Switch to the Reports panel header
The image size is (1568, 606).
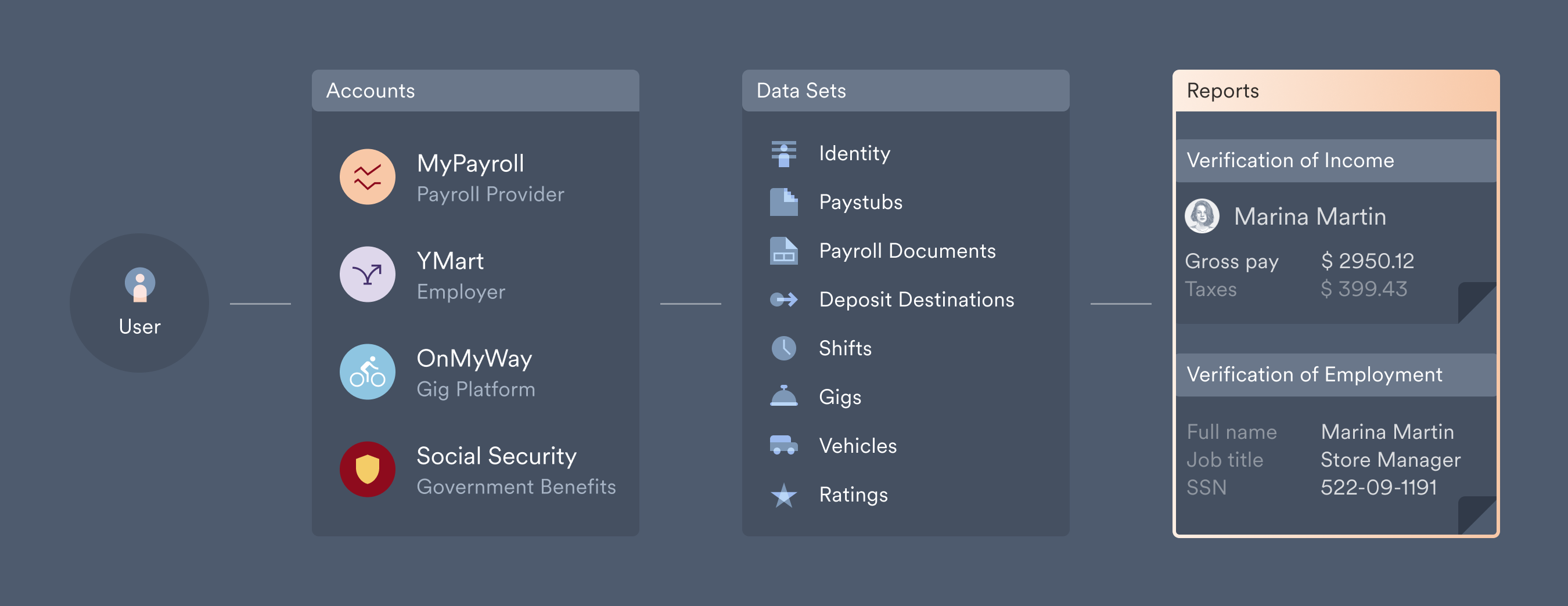[x=1336, y=91]
